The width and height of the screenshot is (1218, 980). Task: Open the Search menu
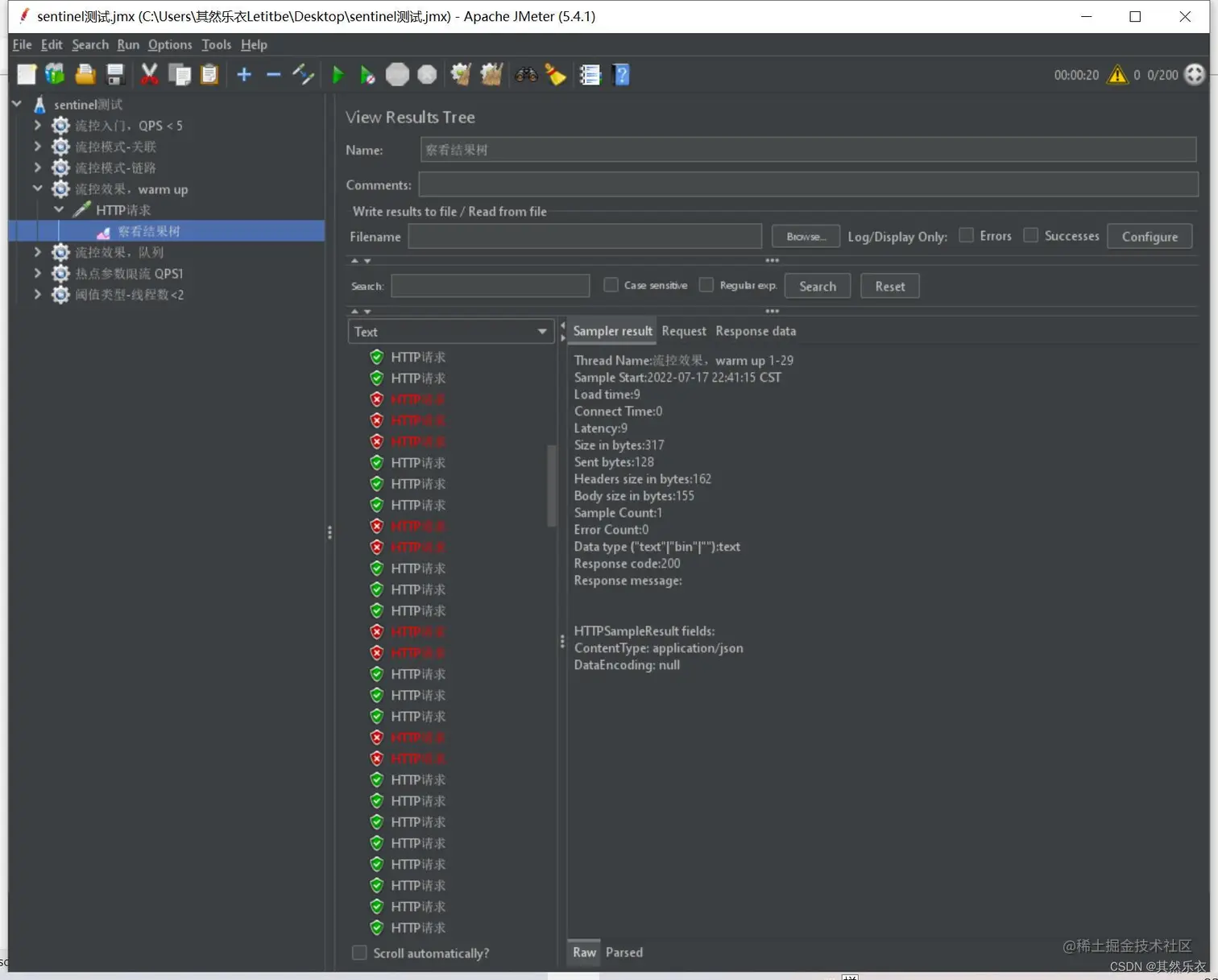[89, 44]
